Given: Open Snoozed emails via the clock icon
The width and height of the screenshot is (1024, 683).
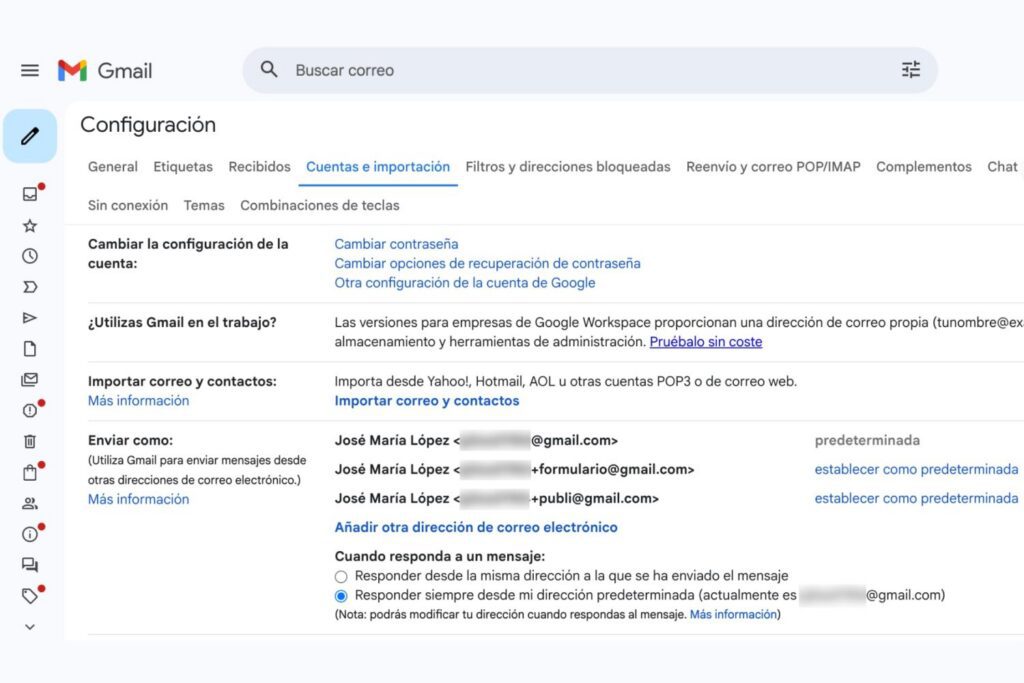Looking at the screenshot, I should tap(30, 256).
